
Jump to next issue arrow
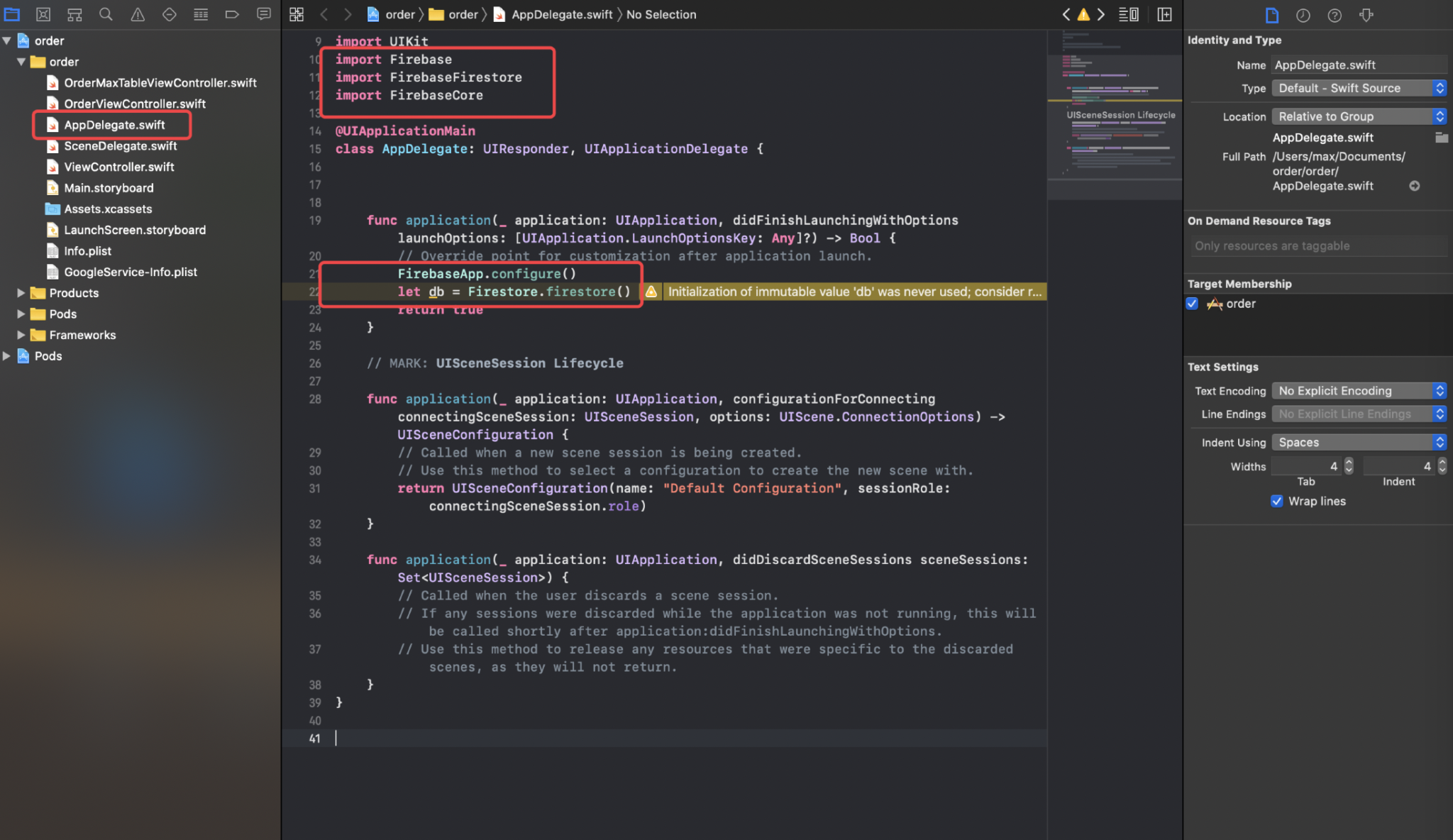(1101, 14)
